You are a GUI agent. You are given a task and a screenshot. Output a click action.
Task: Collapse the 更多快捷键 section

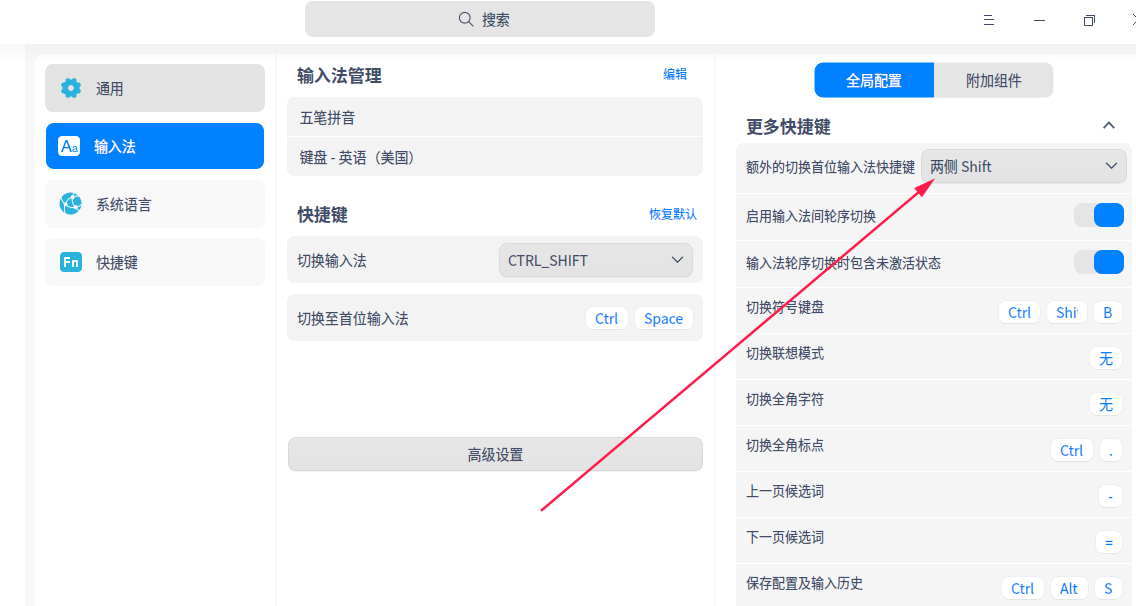click(1108, 125)
